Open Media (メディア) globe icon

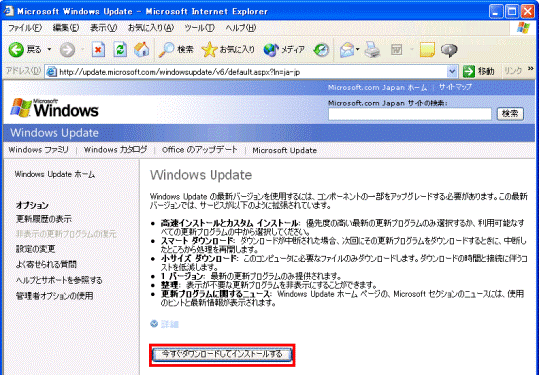pos(271,50)
